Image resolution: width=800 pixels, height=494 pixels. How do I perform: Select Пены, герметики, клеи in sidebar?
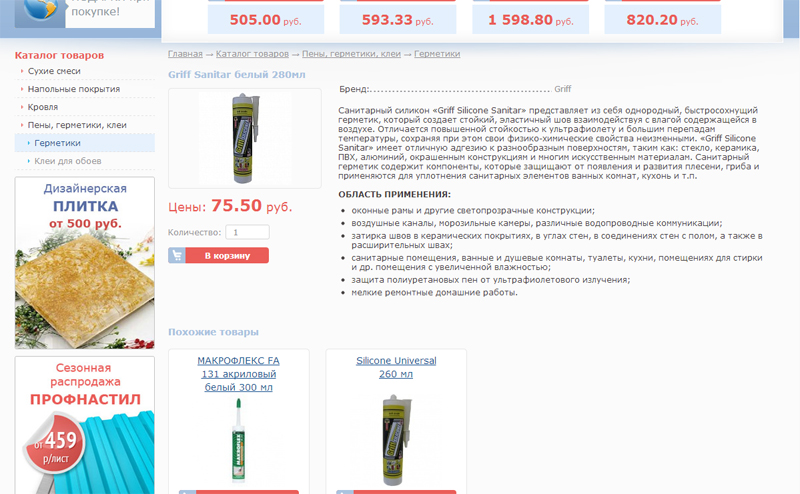(77, 125)
